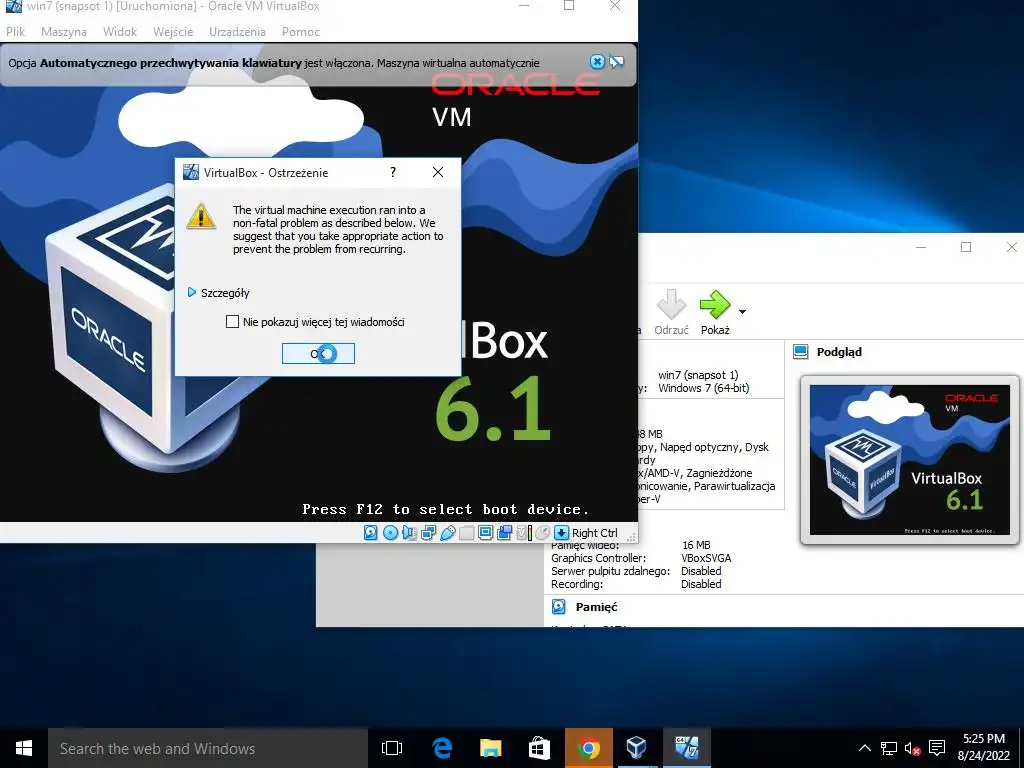Screen dimensions: 1024x768
Task: Click the network adapters status icon
Action: pyautogui.click(x=428, y=533)
